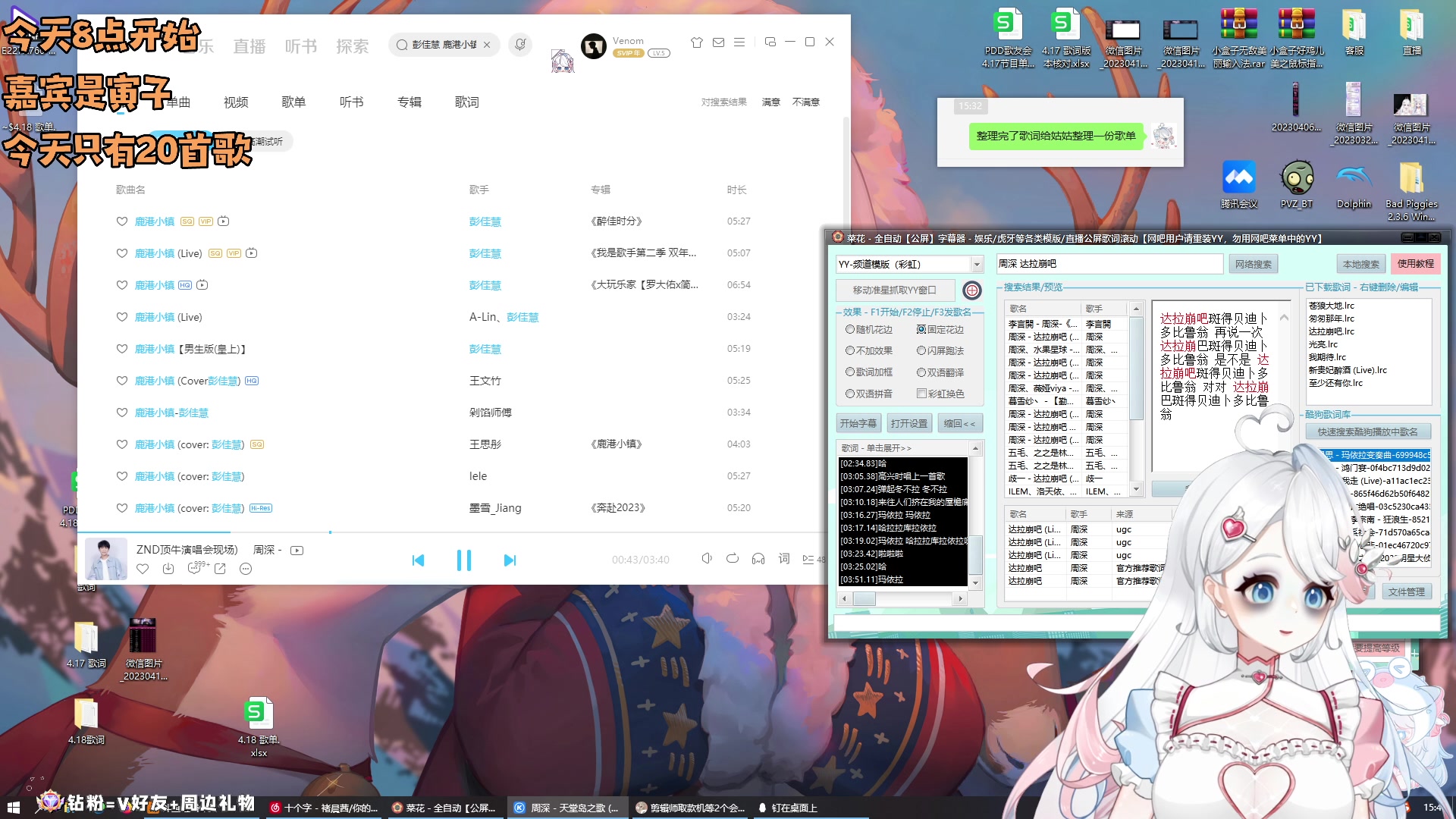Toggle loop mode icon in the player
Image resolution: width=1456 pixels, height=819 pixels.
pos(733,559)
